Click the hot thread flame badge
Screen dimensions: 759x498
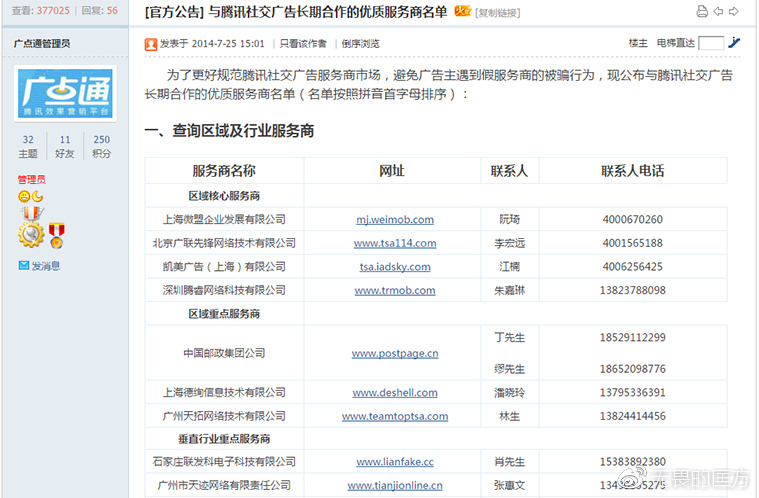[x=462, y=11]
